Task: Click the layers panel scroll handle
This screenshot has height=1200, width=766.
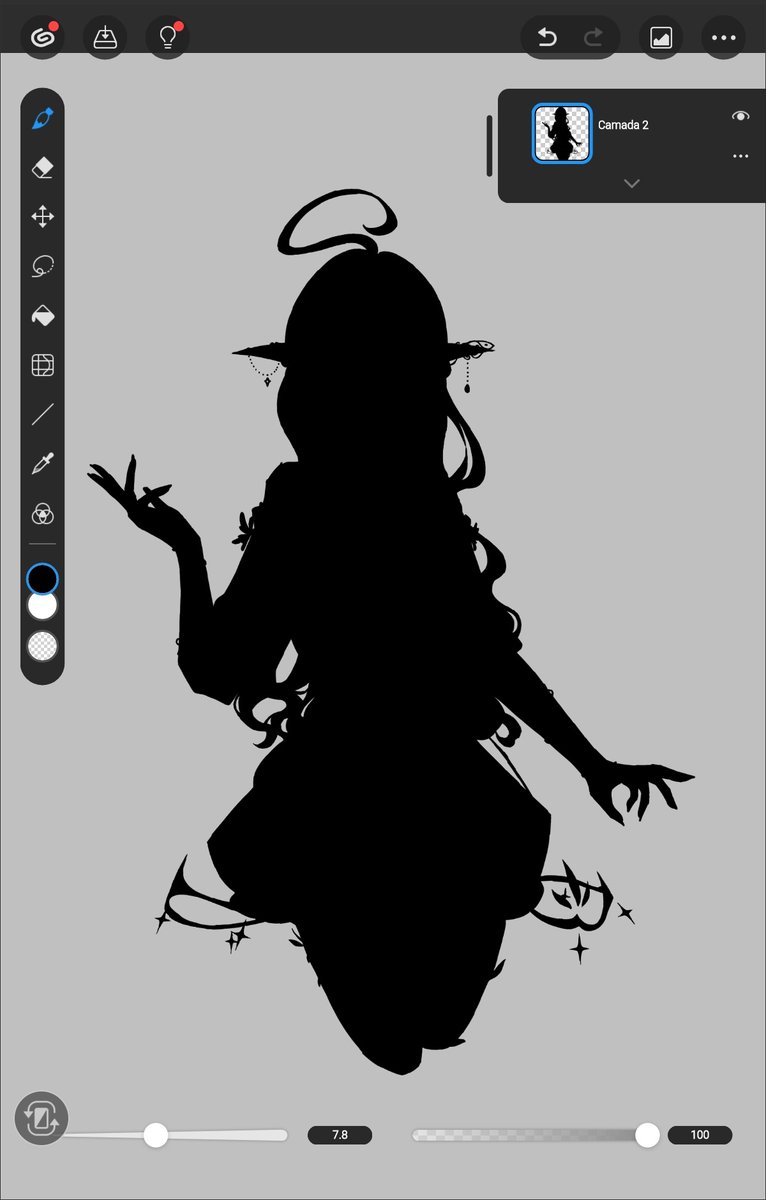Action: (489, 145)
